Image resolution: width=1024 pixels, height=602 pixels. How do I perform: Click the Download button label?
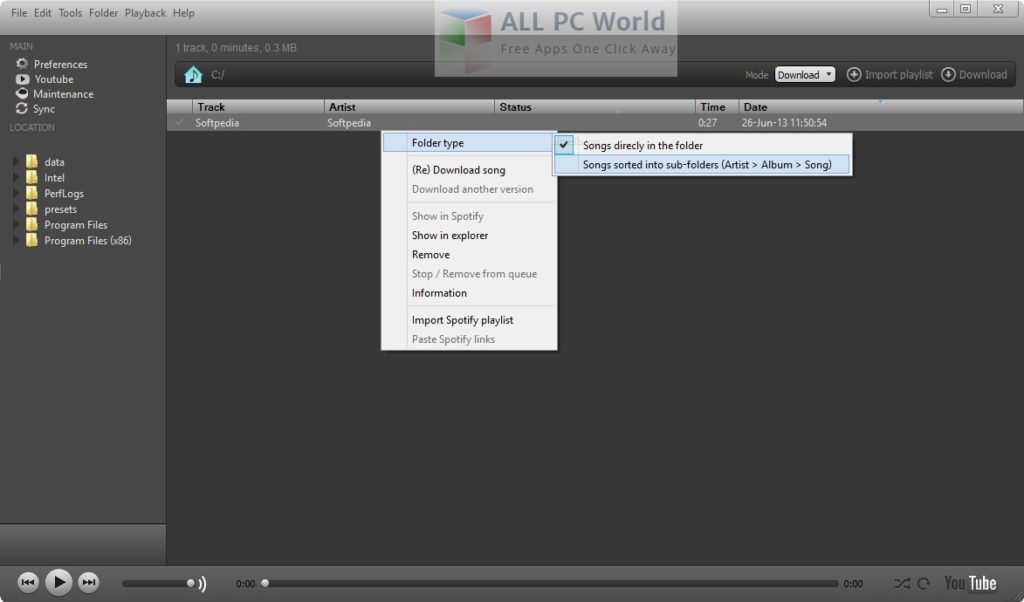(983, 74)
